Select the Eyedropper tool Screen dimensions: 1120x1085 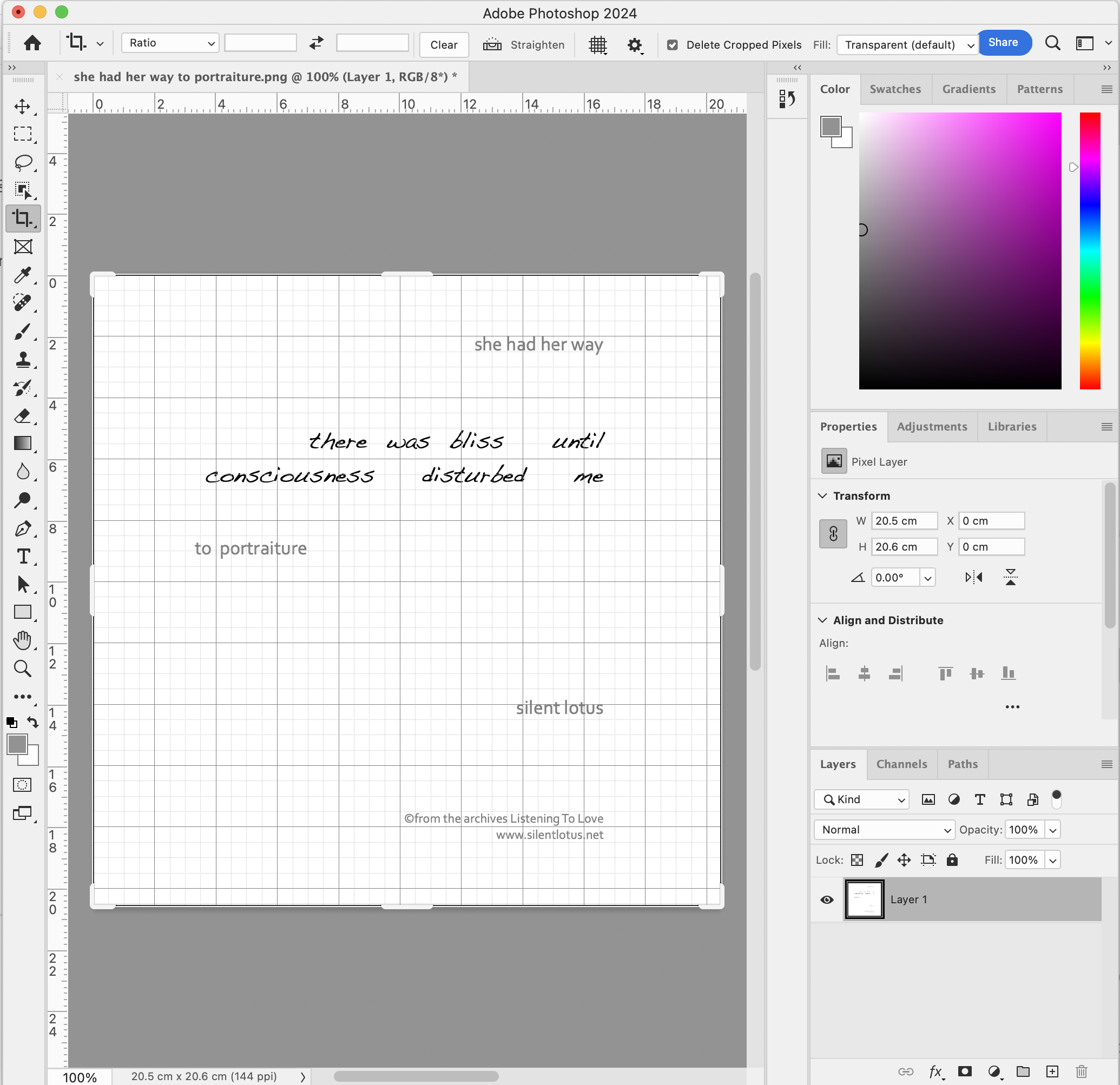point(23,275)
